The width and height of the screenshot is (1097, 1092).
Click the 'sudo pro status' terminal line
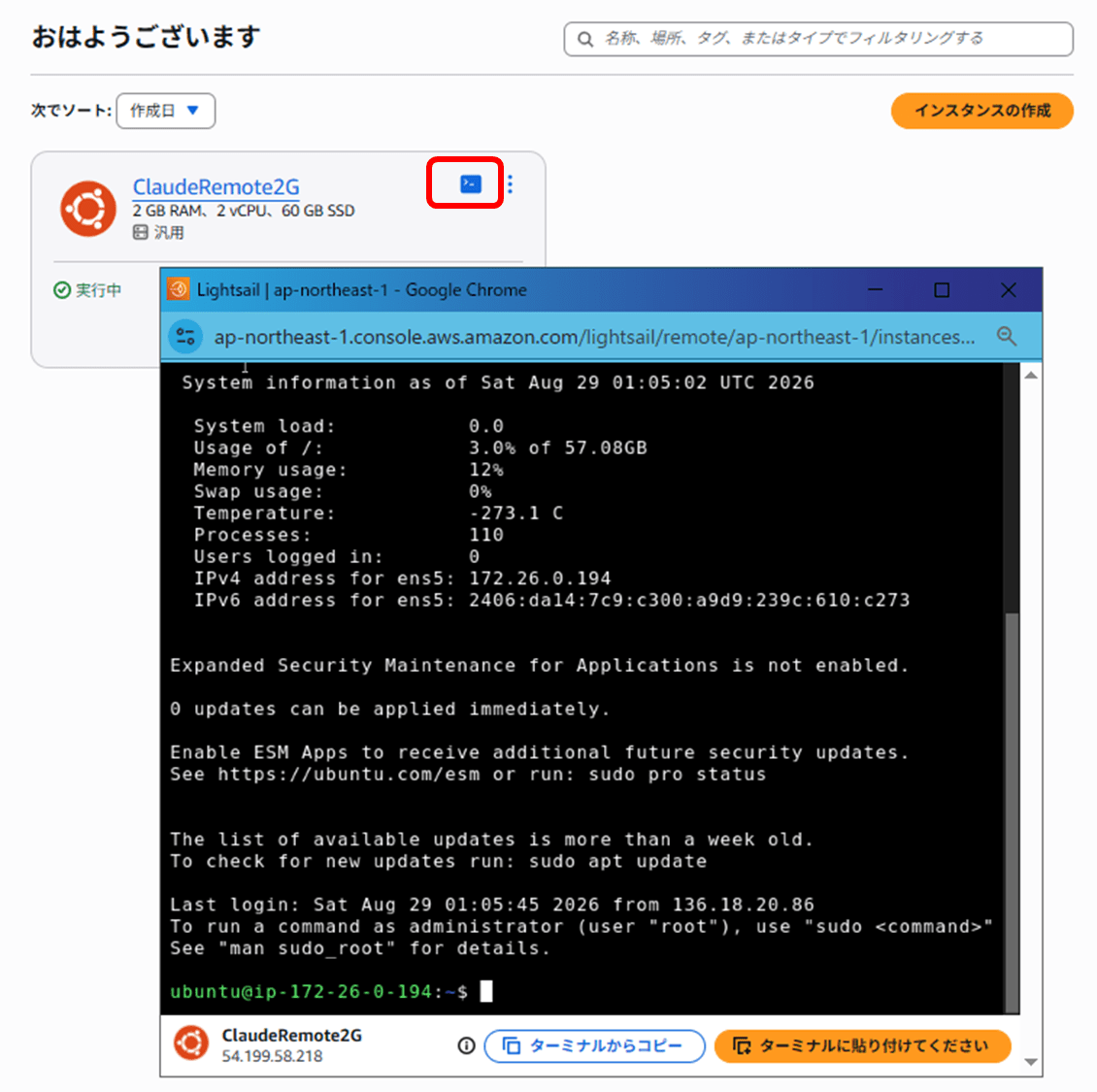468,775
